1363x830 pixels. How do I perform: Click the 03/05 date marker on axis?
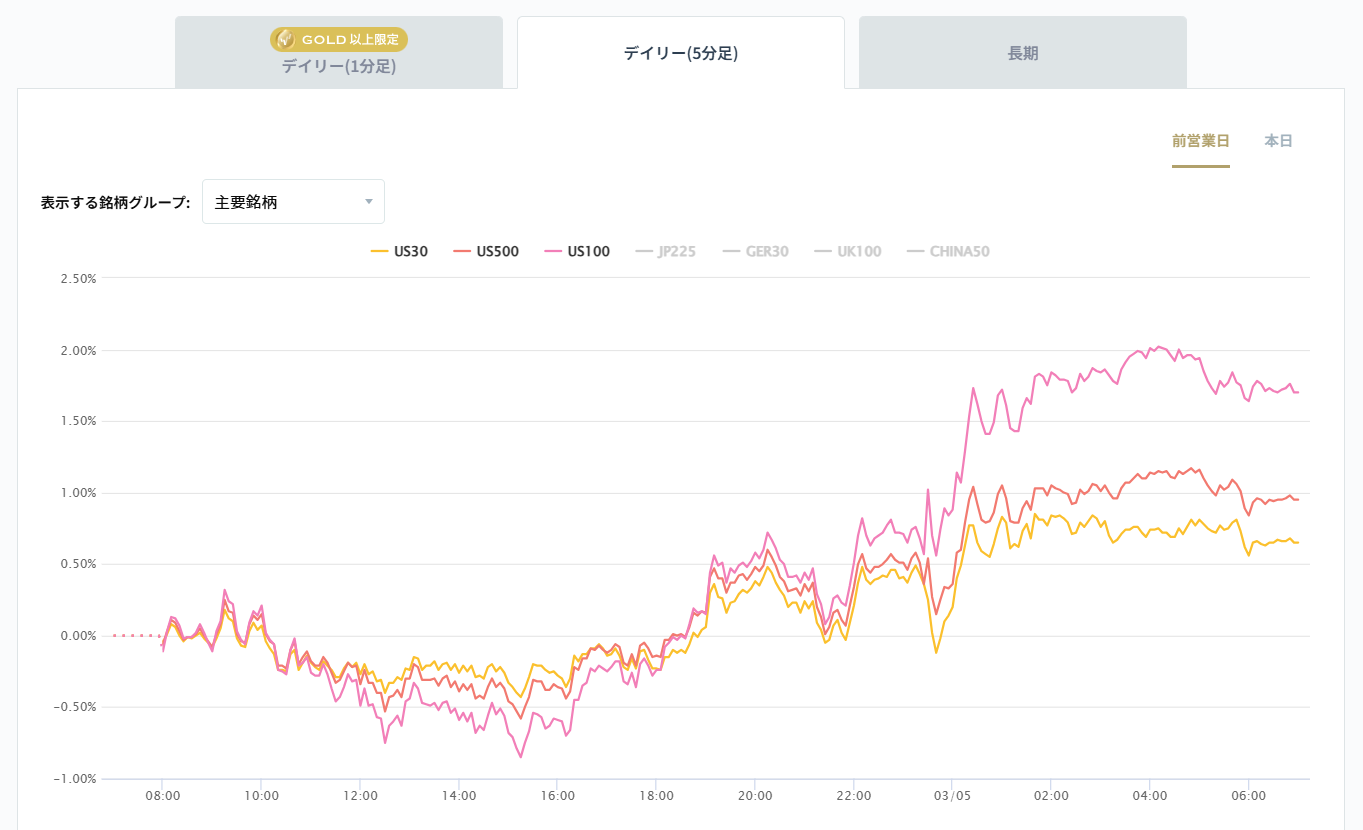pyautogui.click(x=952, y=796)
